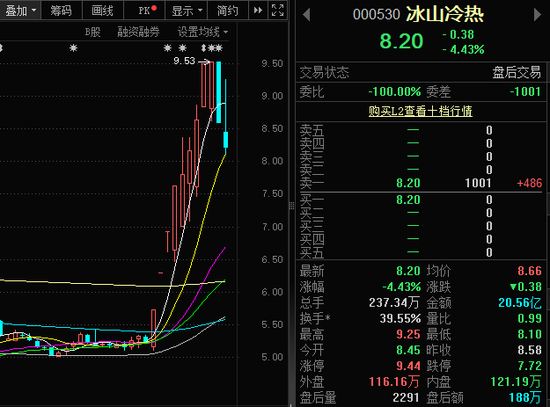The height and width of the screenshot is (407, 550).
Task: Expand the 显示 display dropdown
Action: pyautogui.click(x=186, y=11)
